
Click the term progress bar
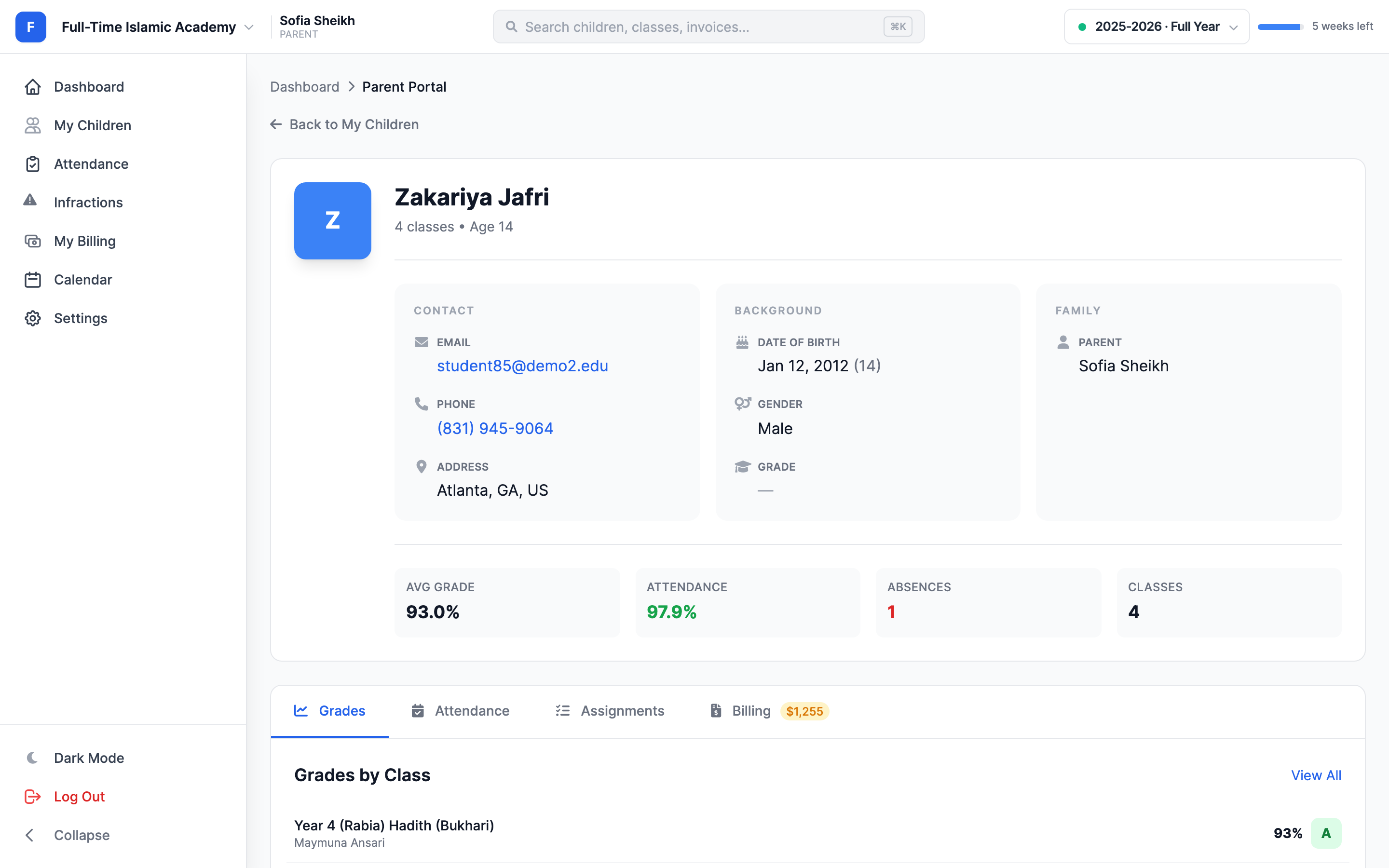[x=1280, y=27]
